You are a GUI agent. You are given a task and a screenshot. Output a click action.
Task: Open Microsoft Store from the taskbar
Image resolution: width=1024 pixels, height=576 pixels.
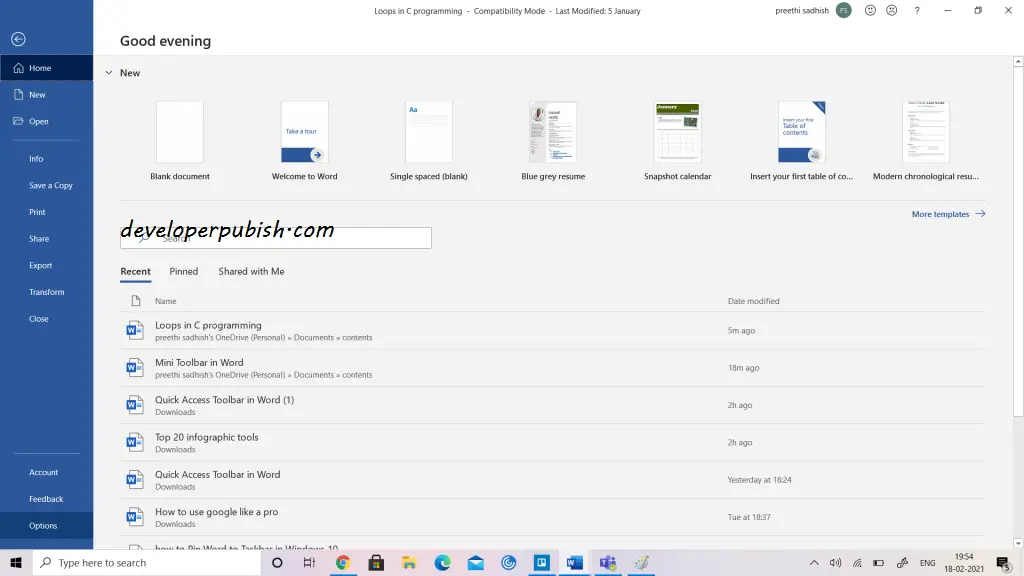376,562
